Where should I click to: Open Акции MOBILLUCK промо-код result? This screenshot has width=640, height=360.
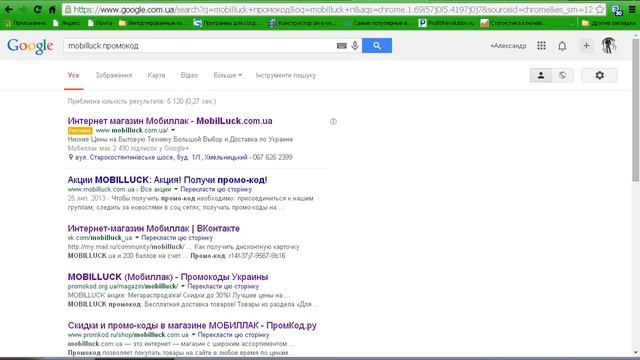click(x=167, y=180)
